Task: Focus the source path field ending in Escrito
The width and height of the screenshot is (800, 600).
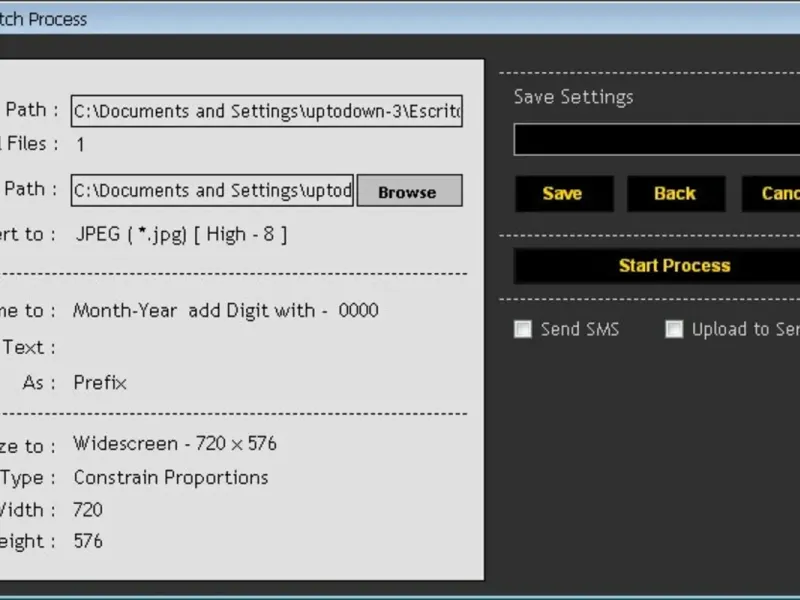Action: 267,111
